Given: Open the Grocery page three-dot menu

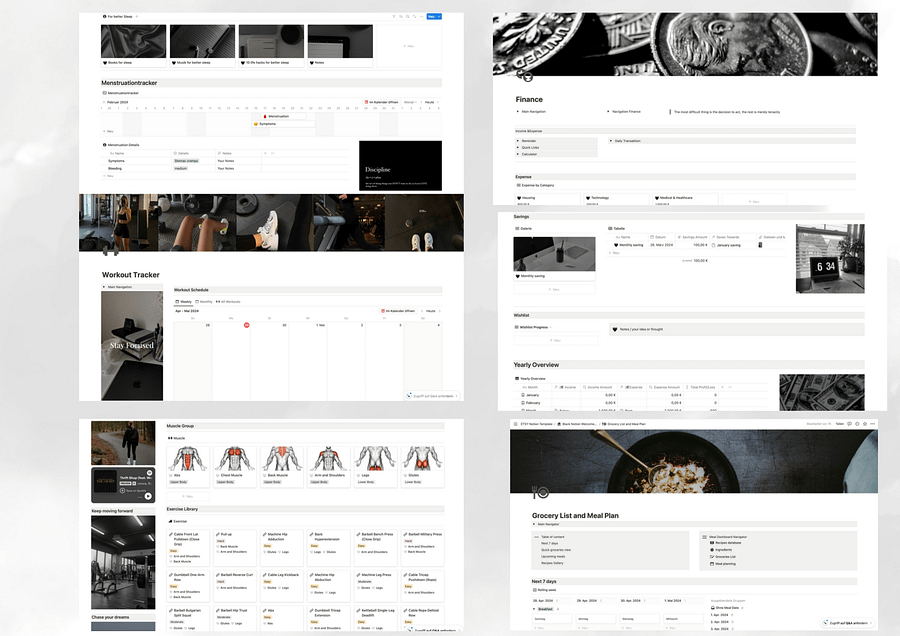Looking at the screenshot, I should 872,424.
